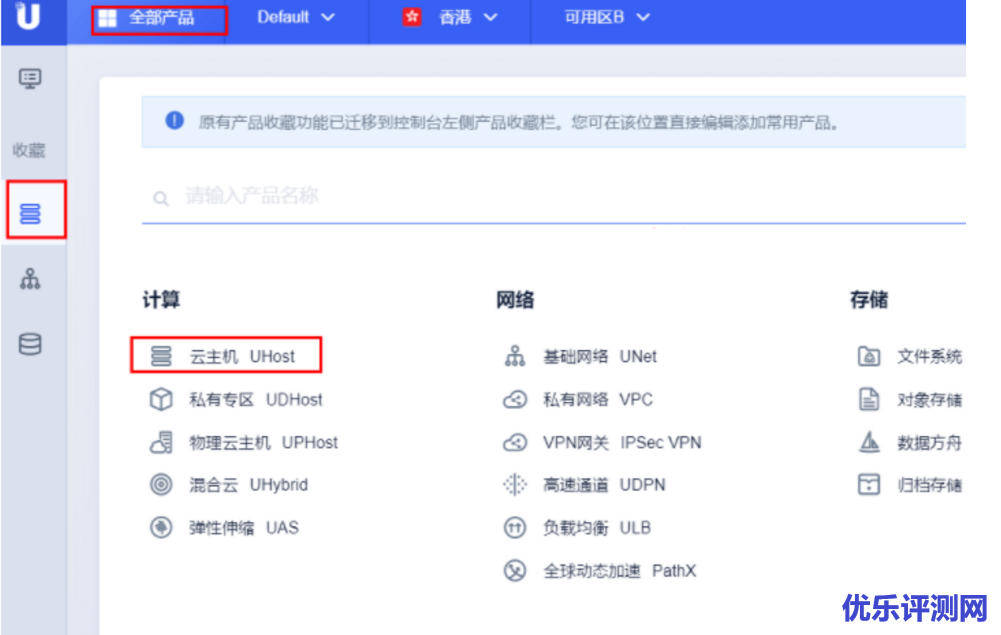Click the 云主机 UHost stack icon
Screen dimensions: 1001x635
161,356
